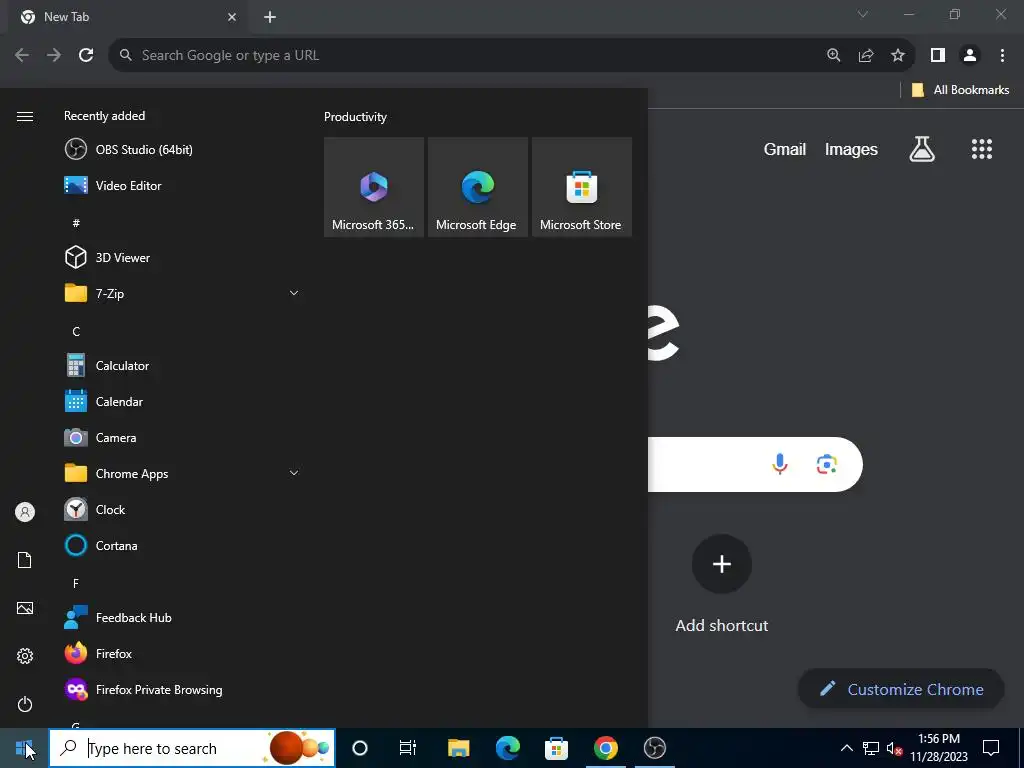Image resolution: width=1024 pixels, height=768 pixels.
Task: Open the Clock app
Action: tap(182, 509)
